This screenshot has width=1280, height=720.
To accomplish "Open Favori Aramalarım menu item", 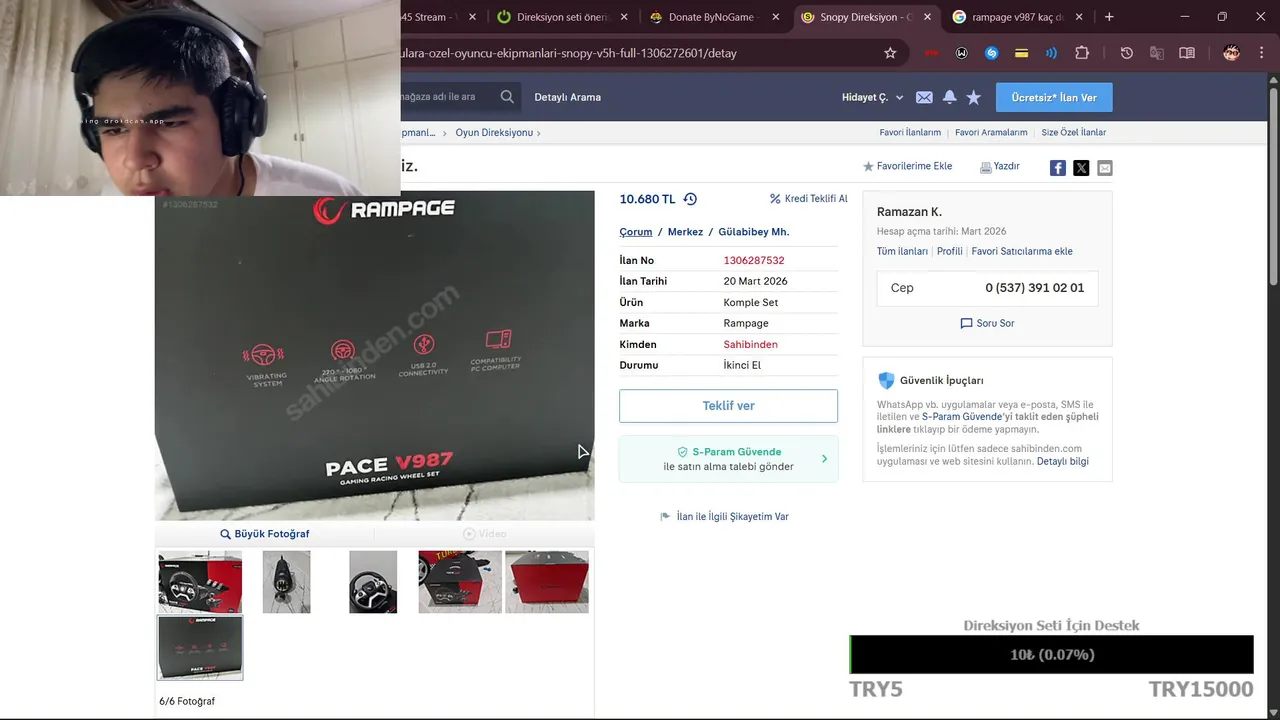I will (x=991, y=132).
